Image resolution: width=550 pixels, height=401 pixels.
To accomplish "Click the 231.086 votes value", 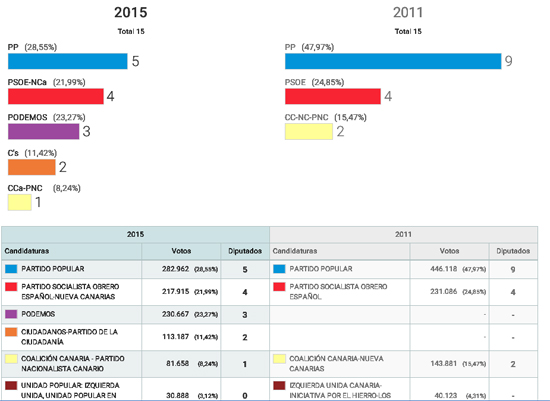I will tap(444, 292).
